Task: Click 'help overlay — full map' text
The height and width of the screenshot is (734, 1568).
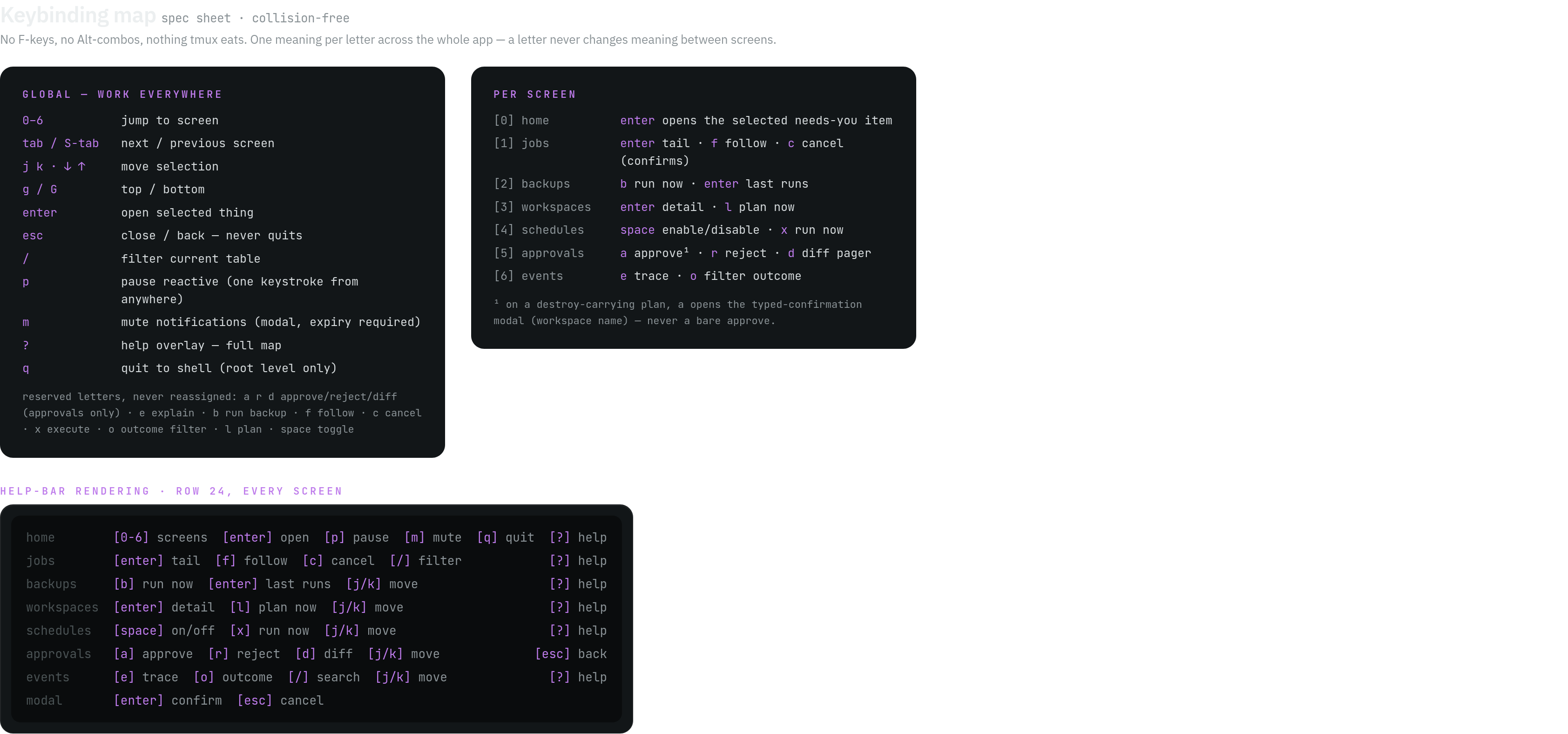Action: point(201,346)
